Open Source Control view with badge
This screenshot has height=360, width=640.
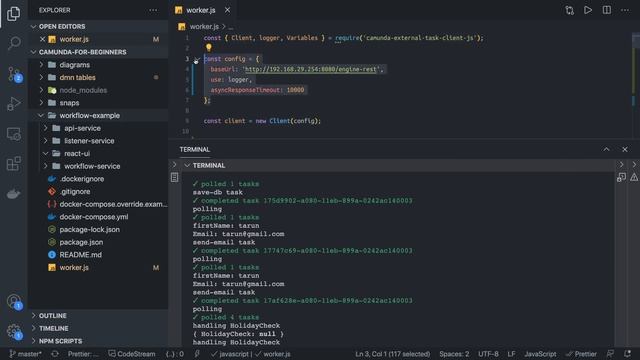(14, 74)
